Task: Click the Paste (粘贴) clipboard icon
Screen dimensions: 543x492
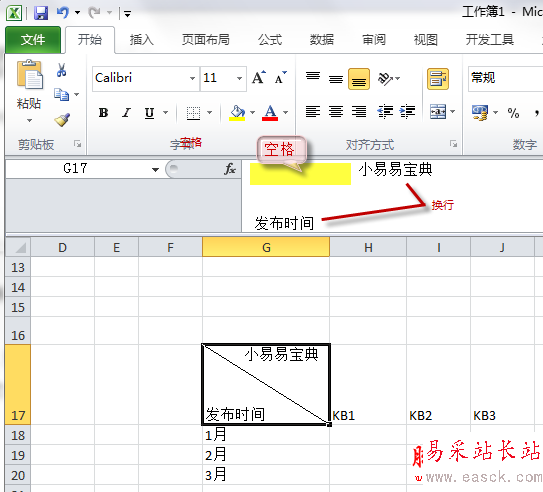Action: click(29, 75)
